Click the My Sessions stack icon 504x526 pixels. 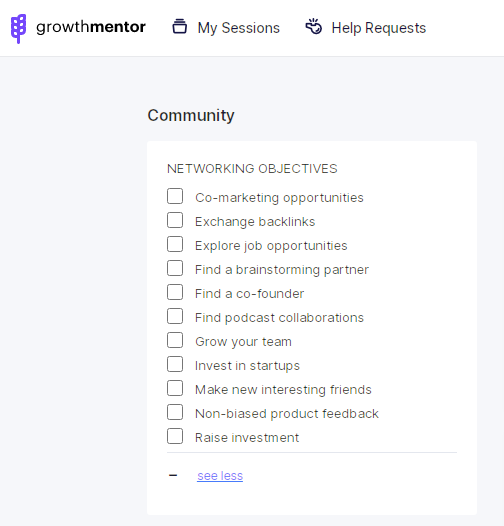[180, 27]
